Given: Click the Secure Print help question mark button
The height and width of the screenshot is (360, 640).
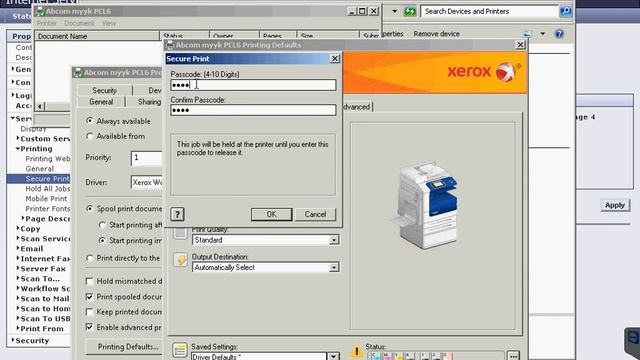Looking at the screenshot, I should coord(177,214).
